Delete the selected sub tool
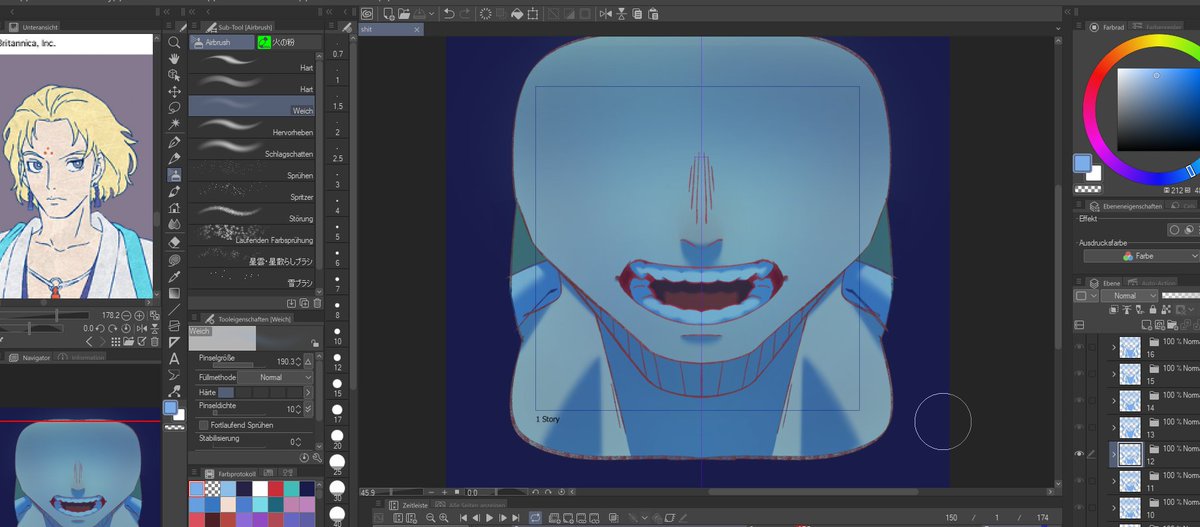Screen dimensions: 1200x527 pyautogui.click(x=318, y=302)
